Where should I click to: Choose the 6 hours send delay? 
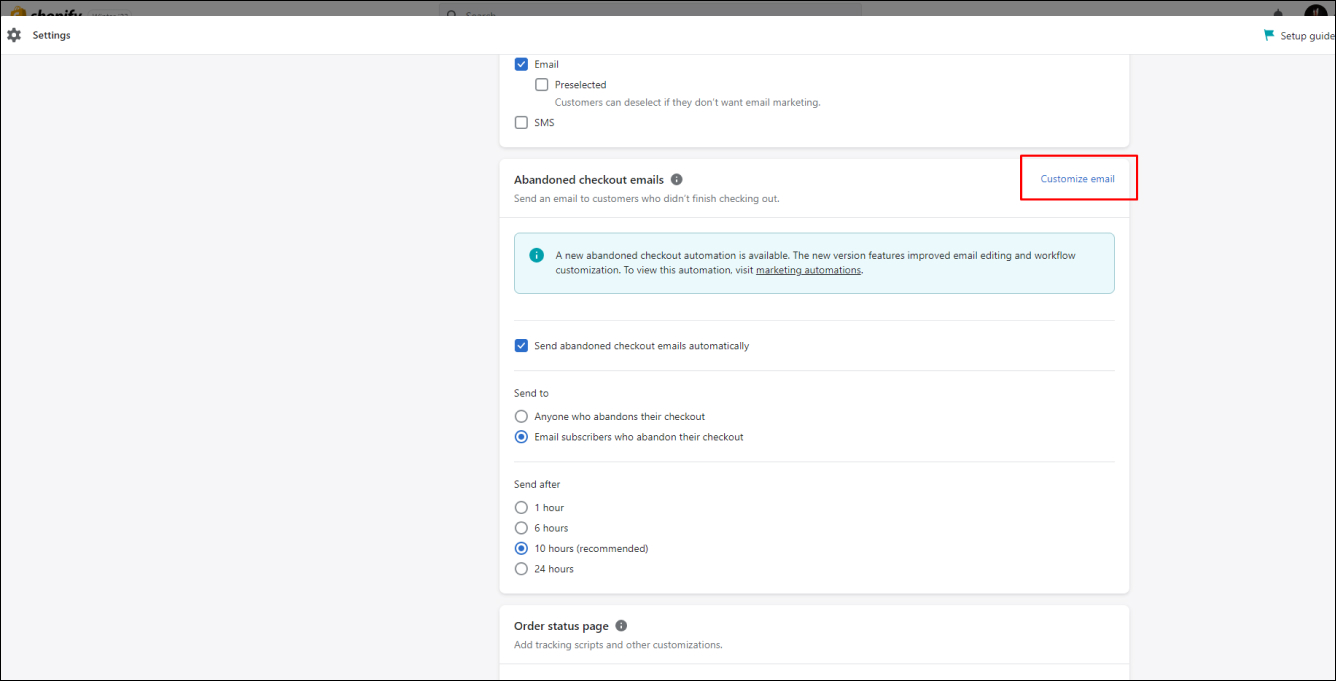(521, 528)
